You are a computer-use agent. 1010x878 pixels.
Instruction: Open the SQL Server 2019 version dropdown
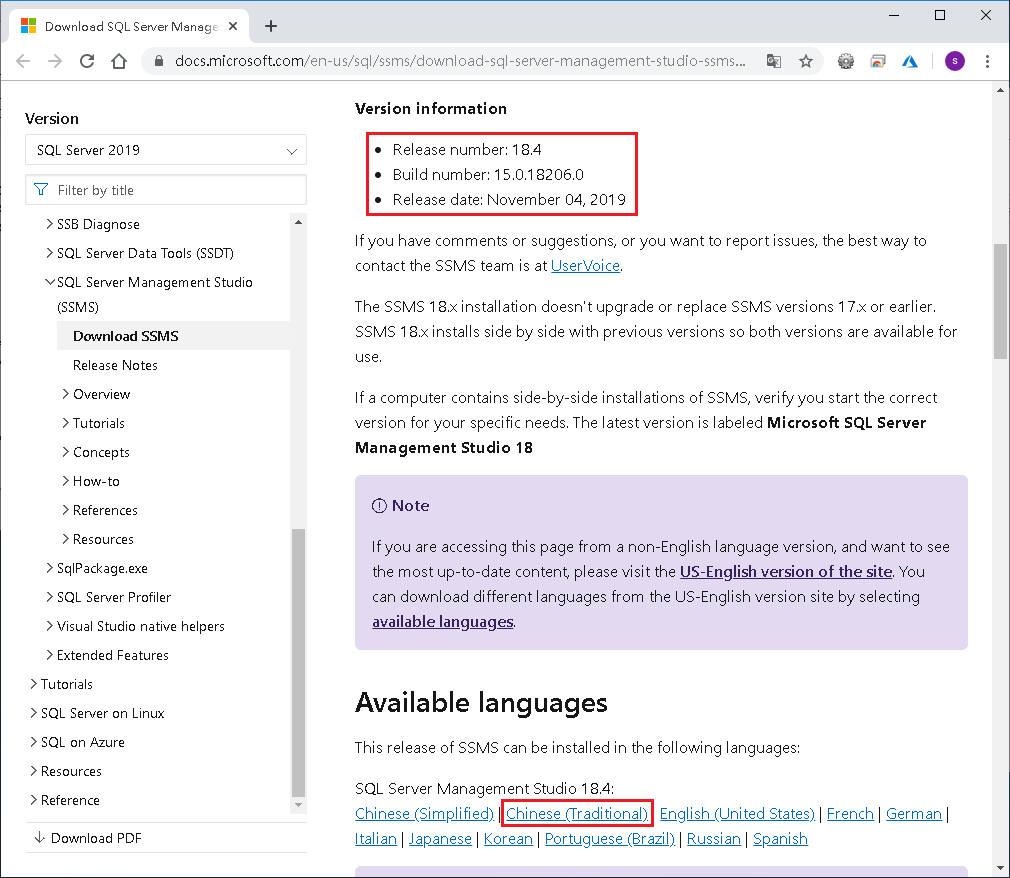click(166, 150)
